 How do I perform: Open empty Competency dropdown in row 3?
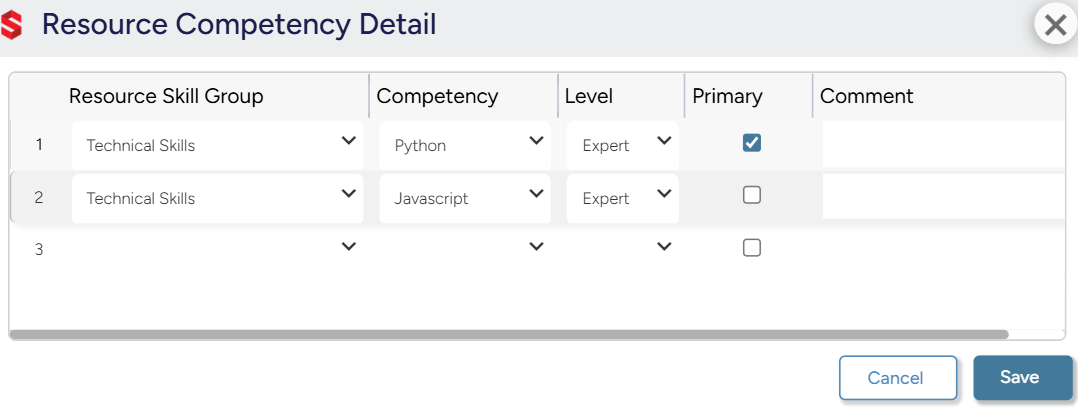465,248
